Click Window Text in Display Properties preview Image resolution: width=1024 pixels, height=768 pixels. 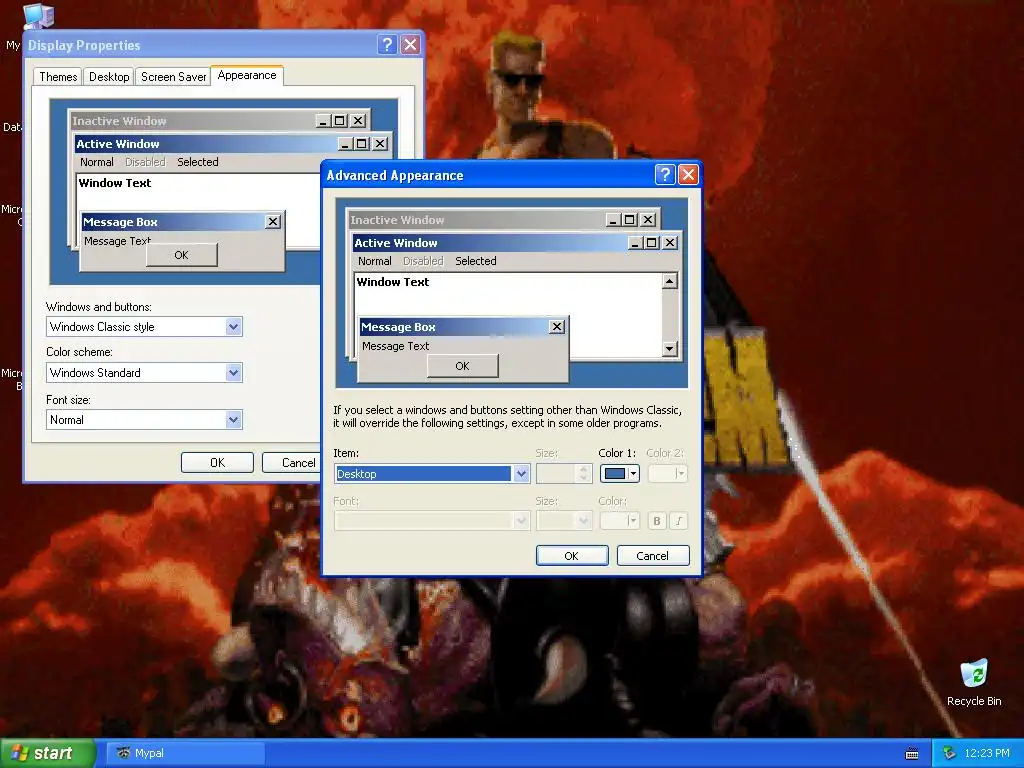click(x=115, y=183)
